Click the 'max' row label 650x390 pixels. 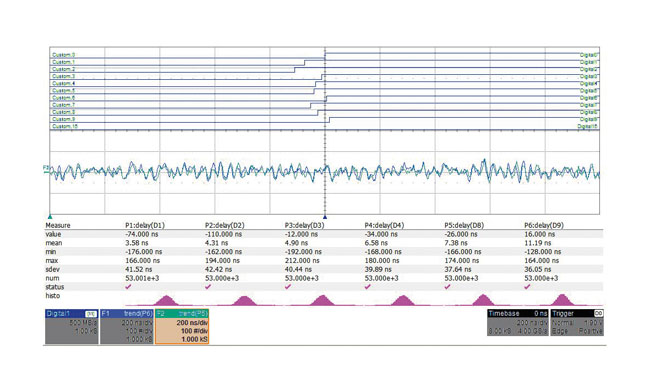coord(51,261)
